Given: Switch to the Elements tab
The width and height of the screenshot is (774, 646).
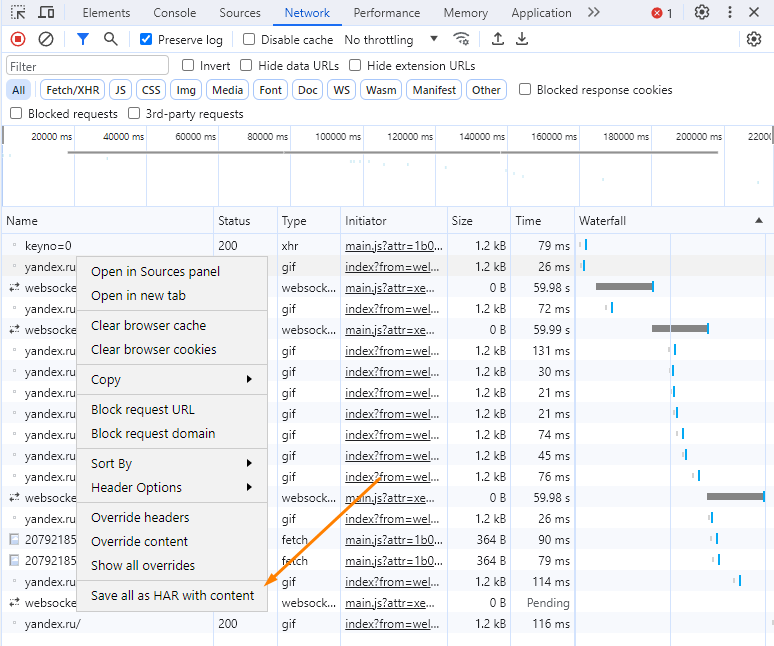Looking at the screenshot, I should 106,13.
